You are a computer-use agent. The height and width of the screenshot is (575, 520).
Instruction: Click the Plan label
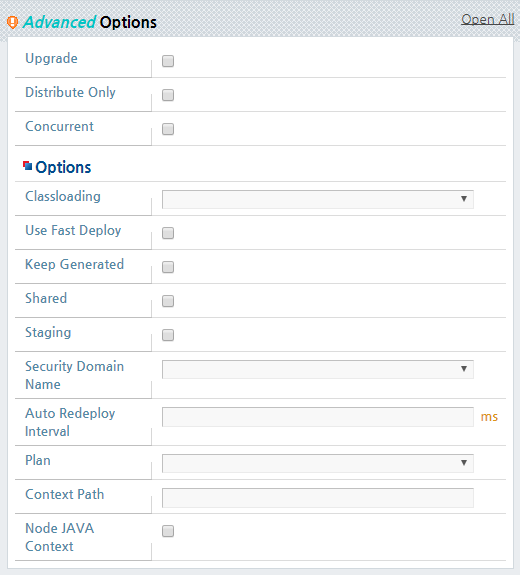coord(38,460)
